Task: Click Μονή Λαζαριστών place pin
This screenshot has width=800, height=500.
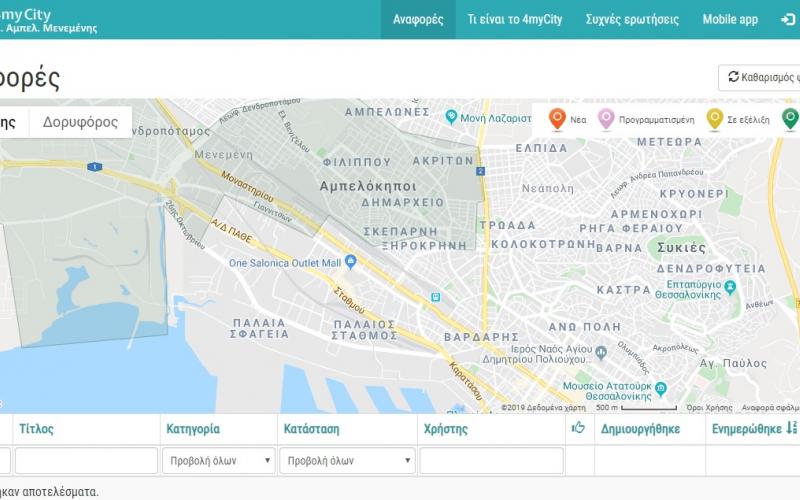Action: [x=451, y=117]
